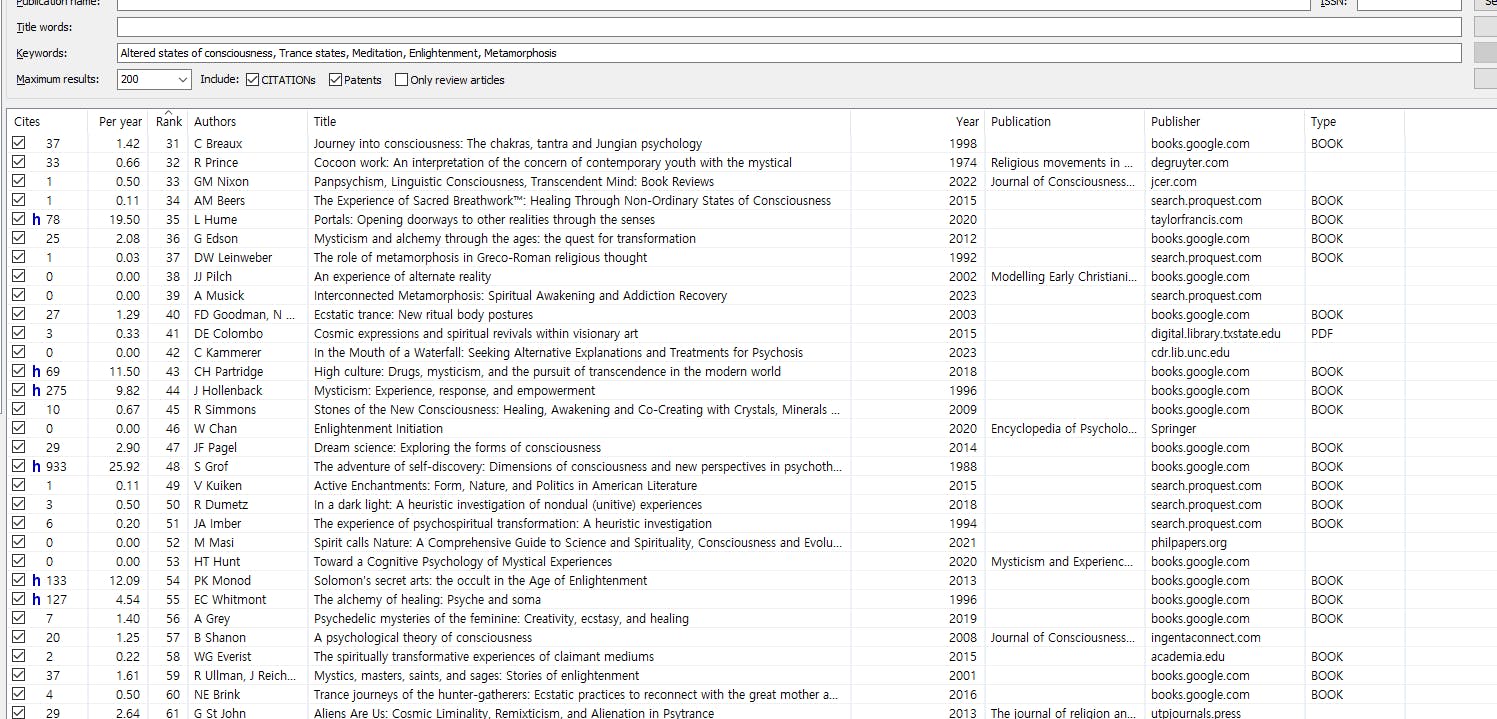Sort by Cites column header
1497x719 pixels.
click(x=27, y=122)
